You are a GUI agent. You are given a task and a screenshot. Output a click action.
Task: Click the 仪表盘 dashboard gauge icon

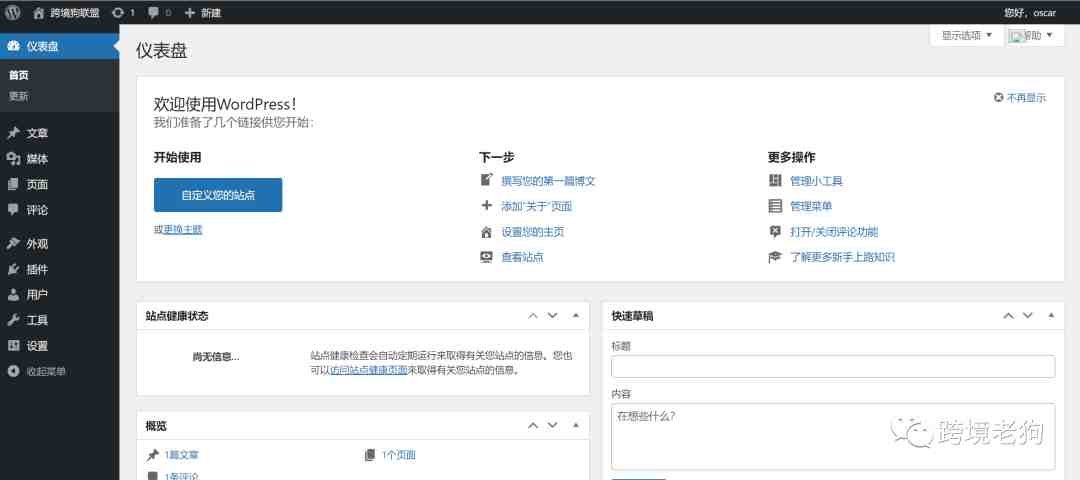[x=13, y=46]
